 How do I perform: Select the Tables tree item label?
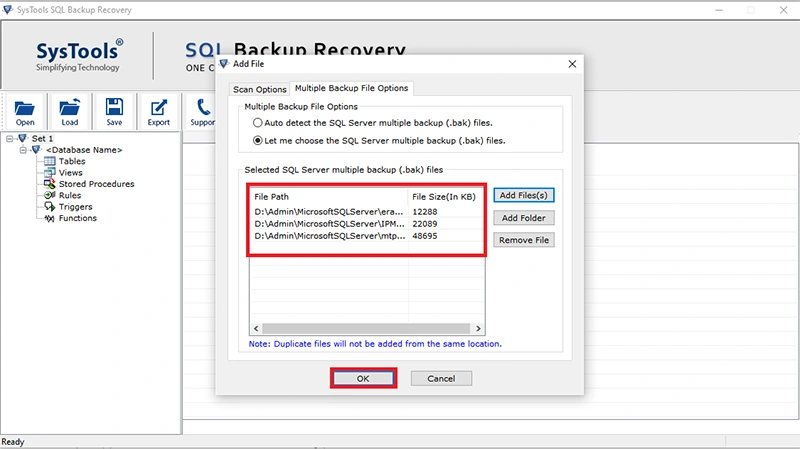[72, 161]
